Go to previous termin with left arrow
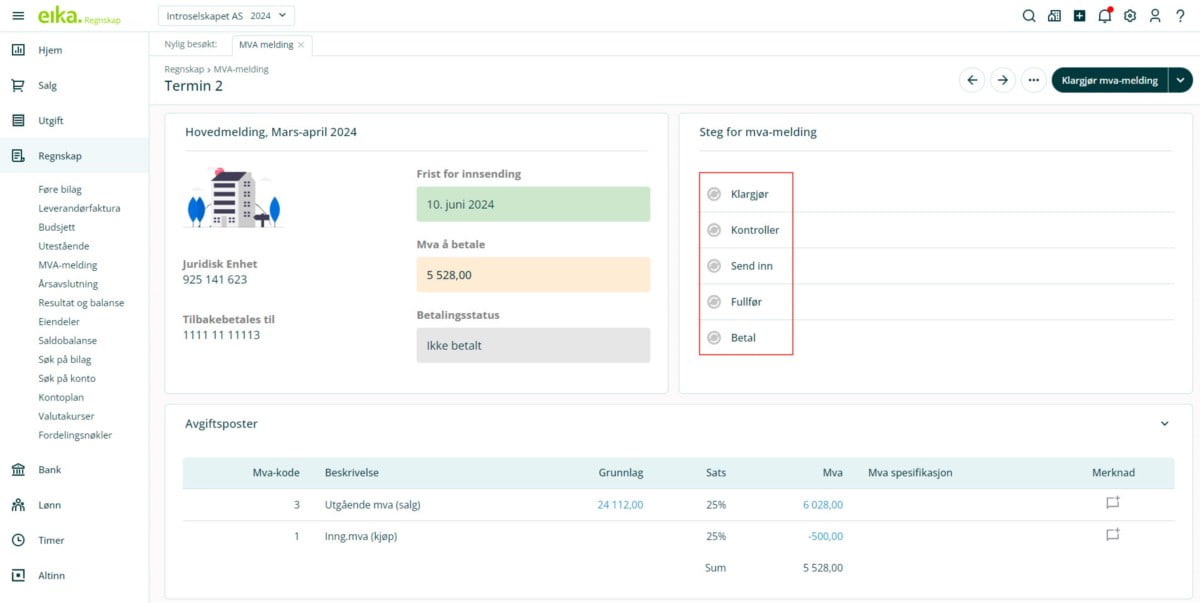Viewport: 1200px width, 603px height. click(972, 81)
